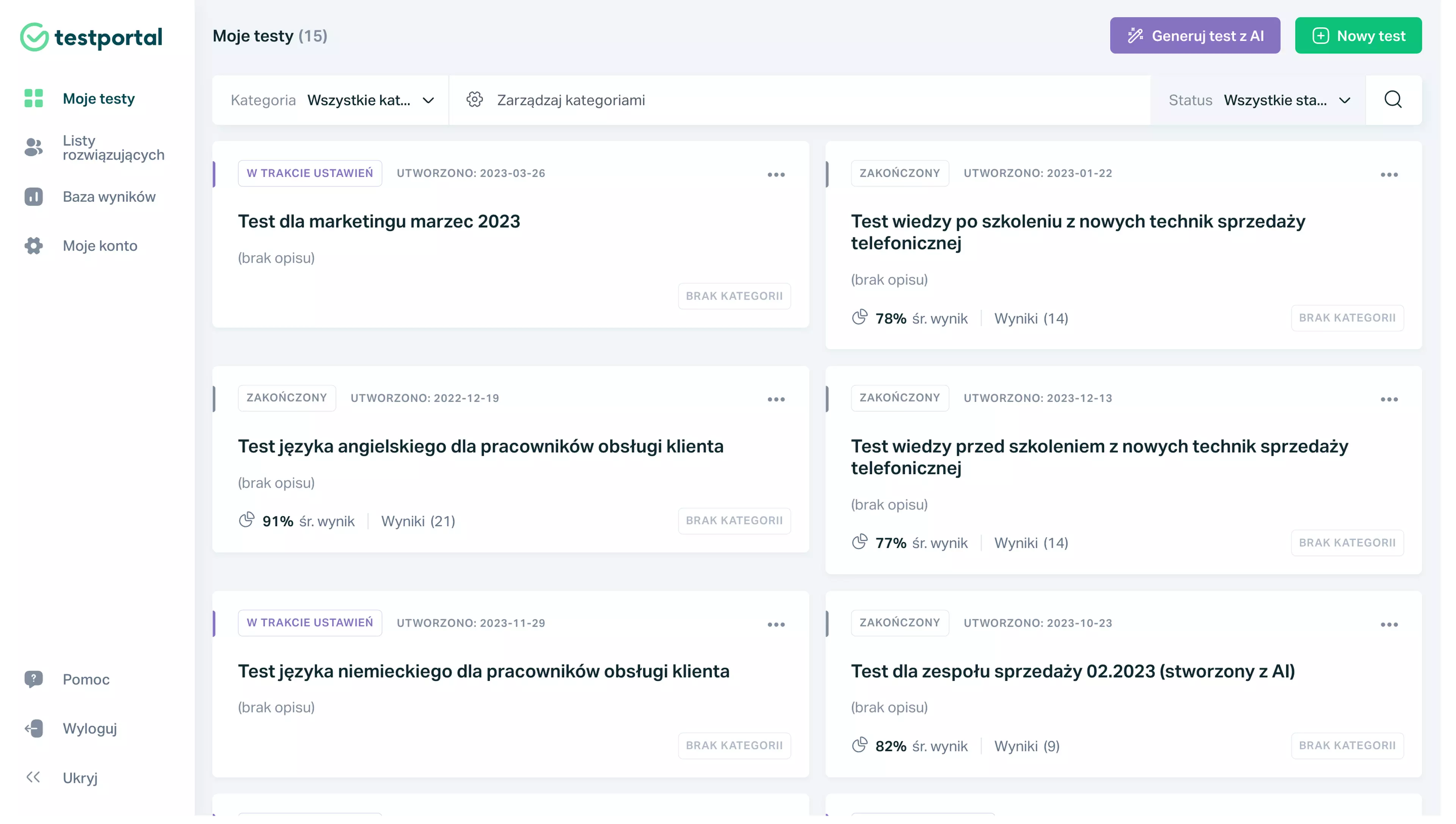The width and height of the screenshot is (1456, 824).
Task: Click the Wyloguj logout icon
Action: [33, 729]
